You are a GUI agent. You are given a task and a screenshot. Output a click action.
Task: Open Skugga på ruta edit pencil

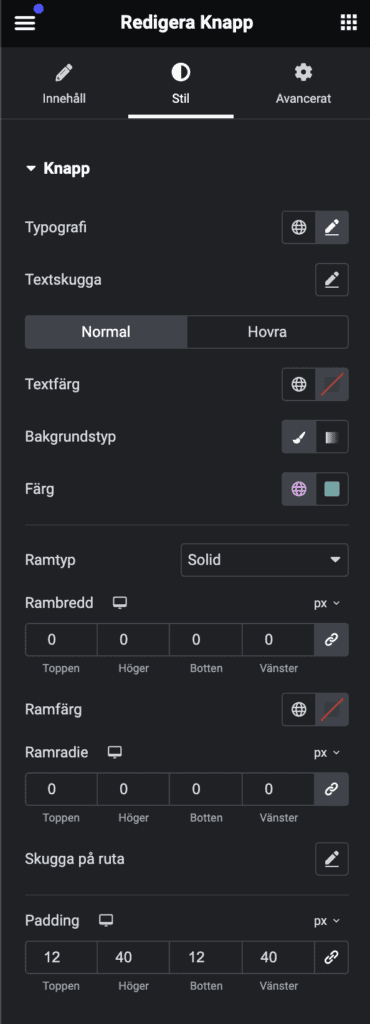point(332,859)
